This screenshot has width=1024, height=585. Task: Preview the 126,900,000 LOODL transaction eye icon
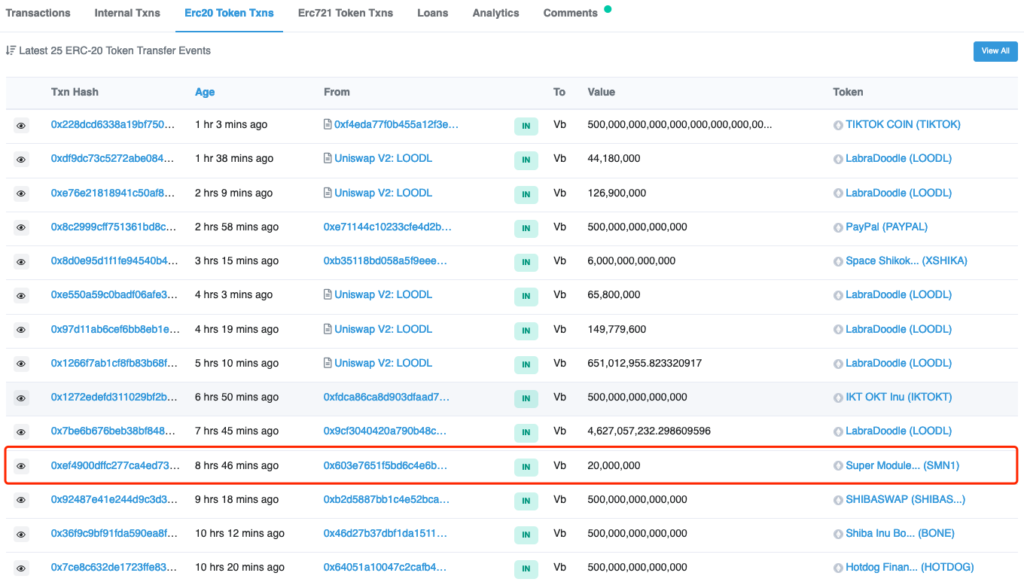[x=21, y=193]
